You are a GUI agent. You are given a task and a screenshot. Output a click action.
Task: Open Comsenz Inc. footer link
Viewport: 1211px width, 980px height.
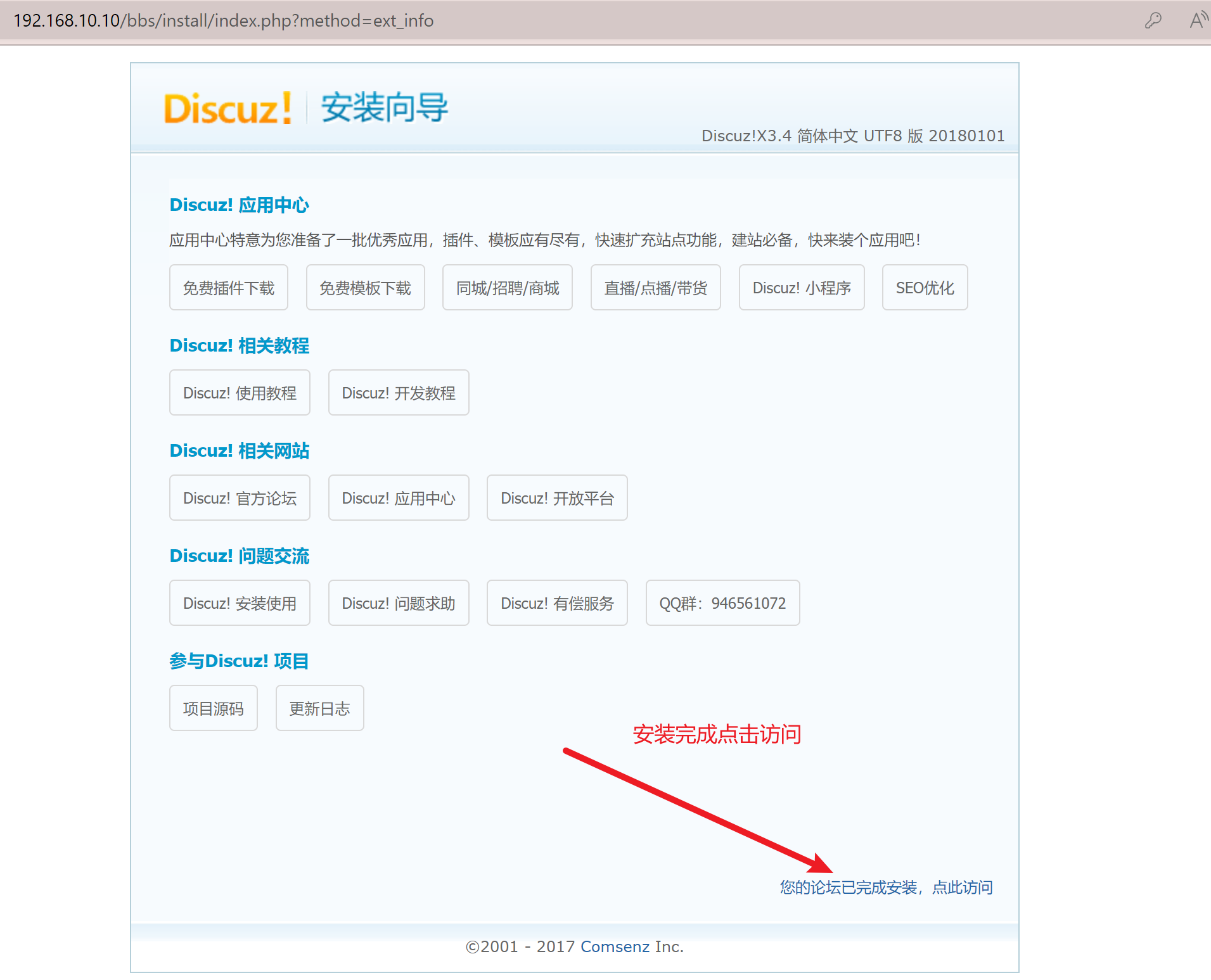(615, 946)
